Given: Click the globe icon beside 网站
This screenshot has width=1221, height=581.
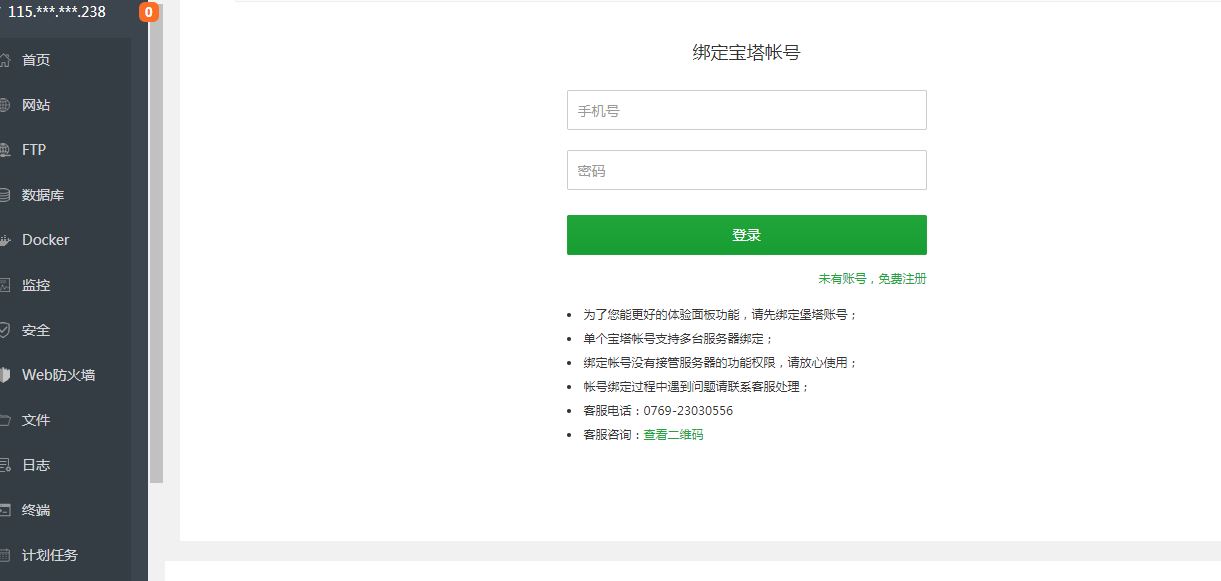Looking at the screenshot, I should (x=4, y=105).
